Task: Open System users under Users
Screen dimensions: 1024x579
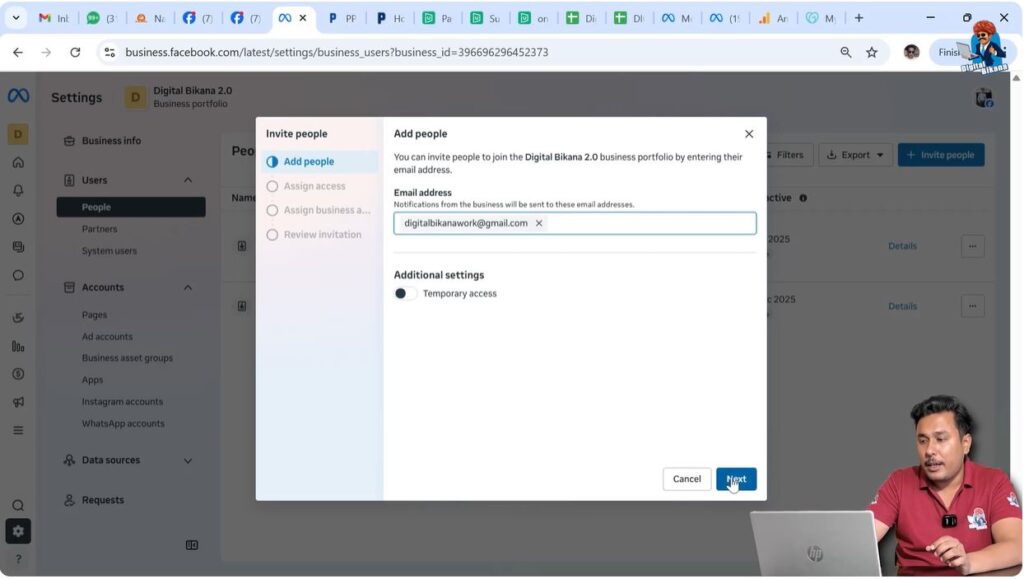Action: pos(109,251)
